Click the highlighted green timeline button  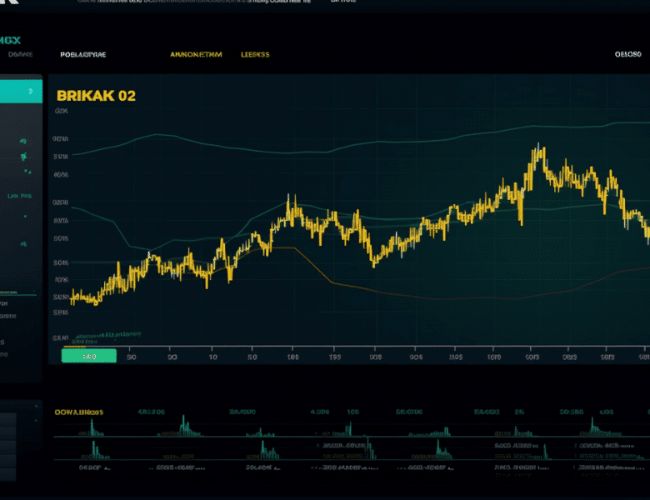89,355
